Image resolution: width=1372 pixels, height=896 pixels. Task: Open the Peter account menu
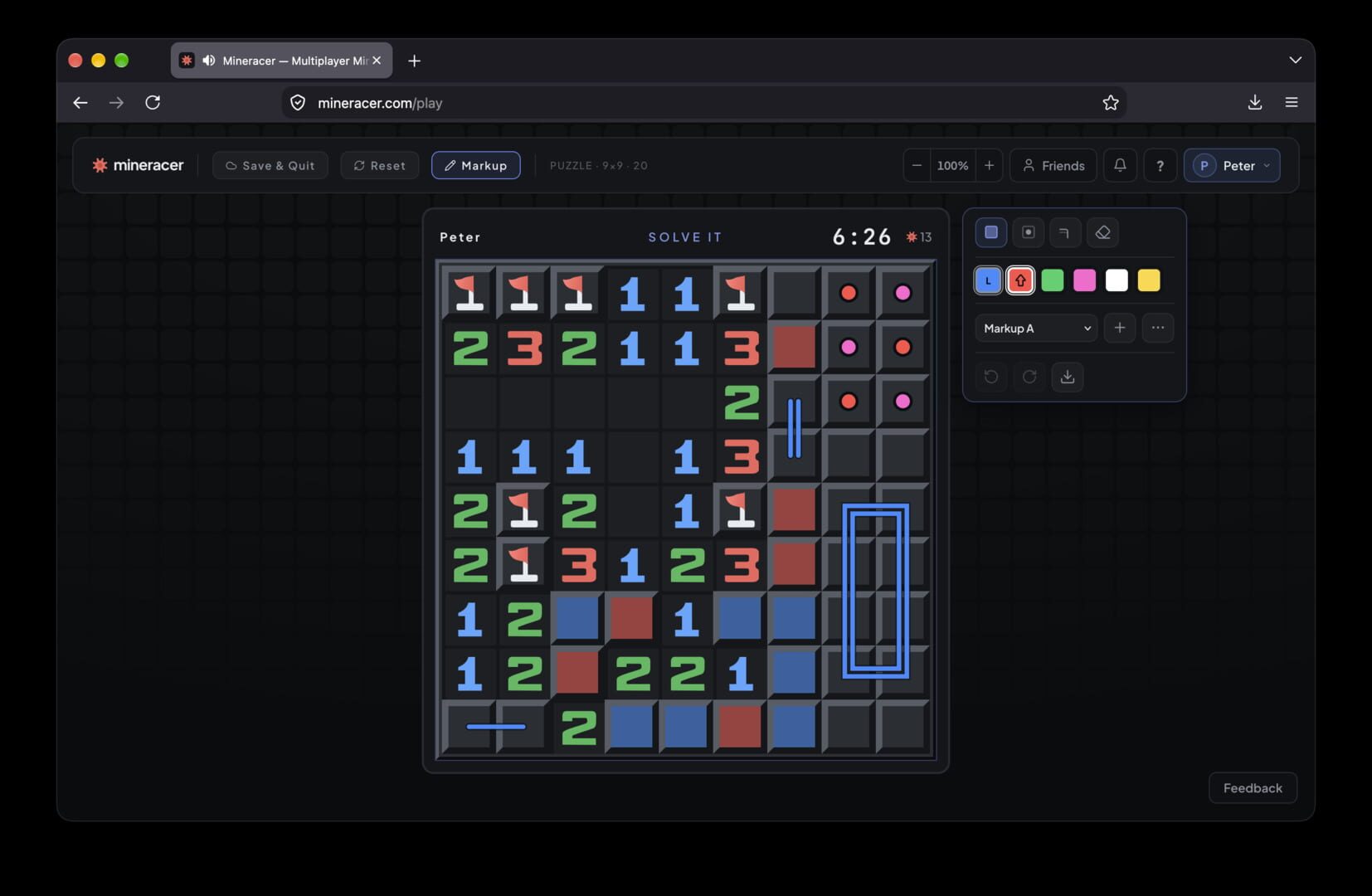pyautogui.click(x=1232, y=165)
